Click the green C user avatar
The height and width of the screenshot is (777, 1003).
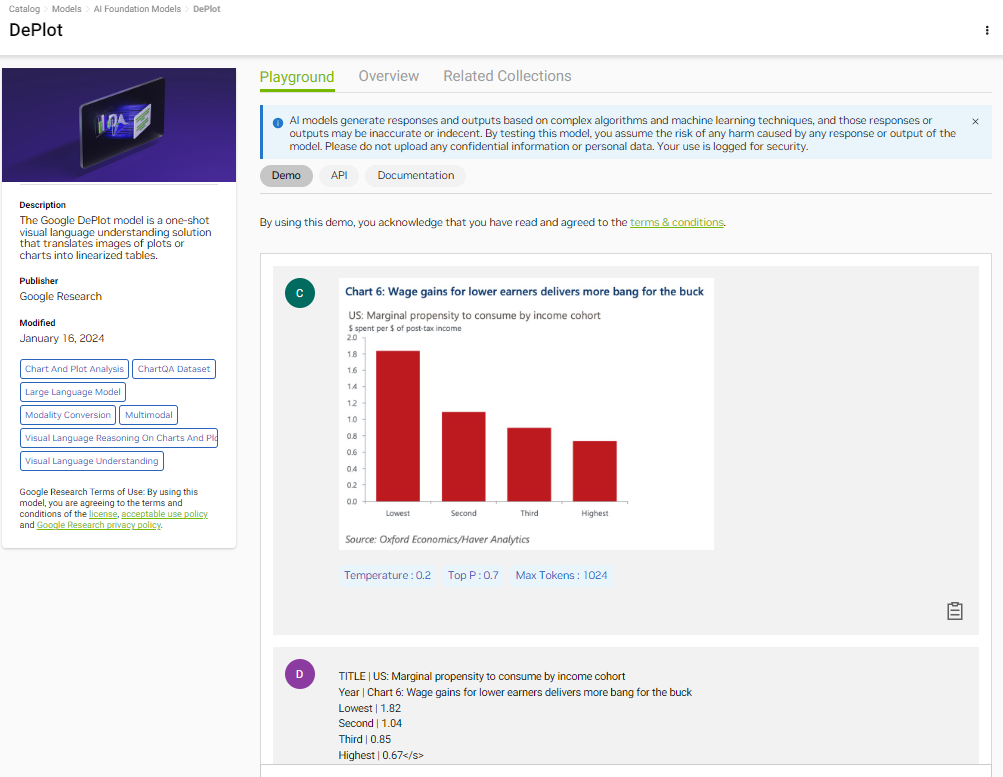300,293
